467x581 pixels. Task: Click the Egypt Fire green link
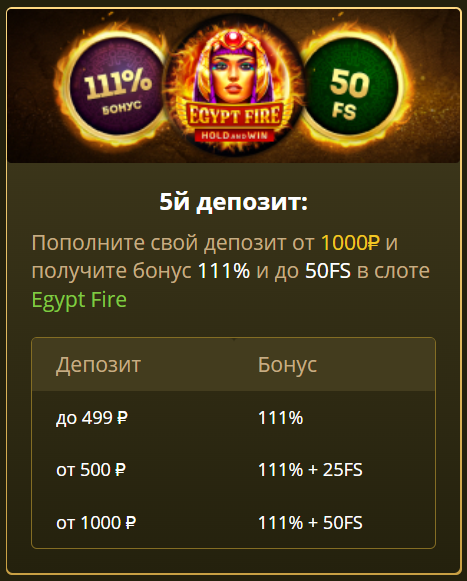79,299
